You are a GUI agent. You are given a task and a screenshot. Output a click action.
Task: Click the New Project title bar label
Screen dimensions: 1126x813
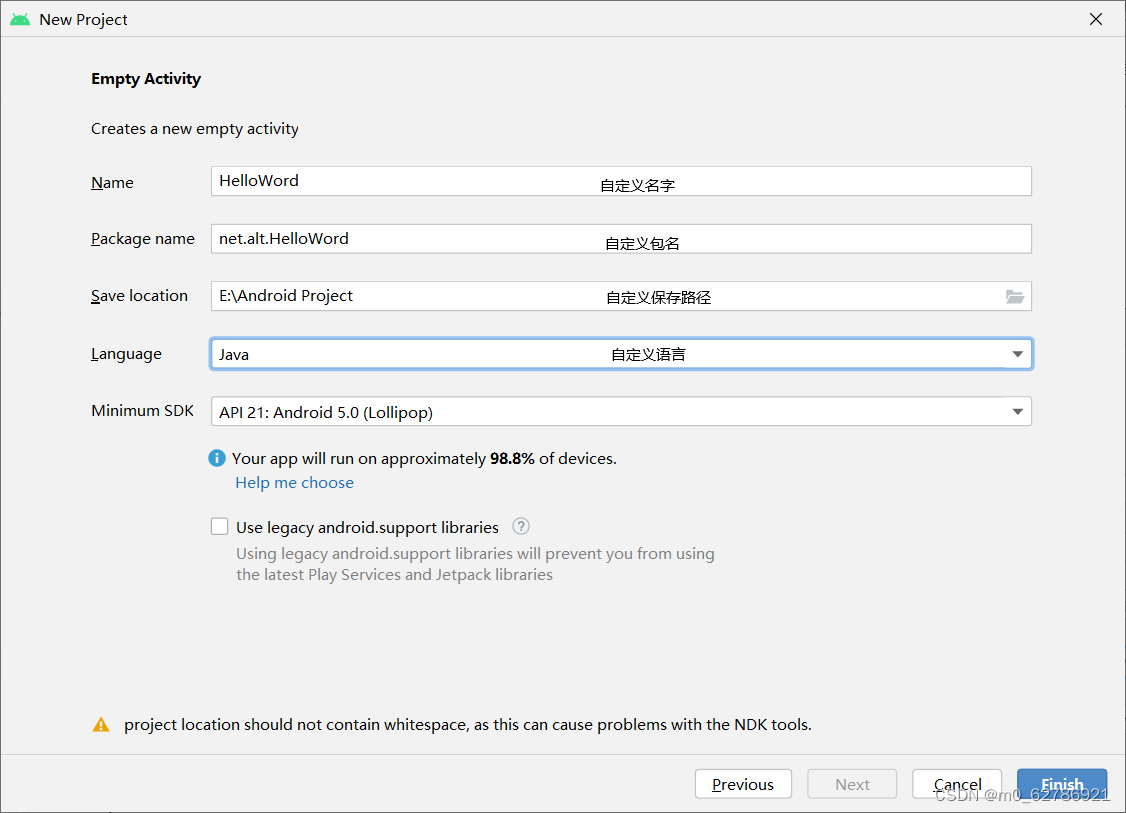[82, 18]
